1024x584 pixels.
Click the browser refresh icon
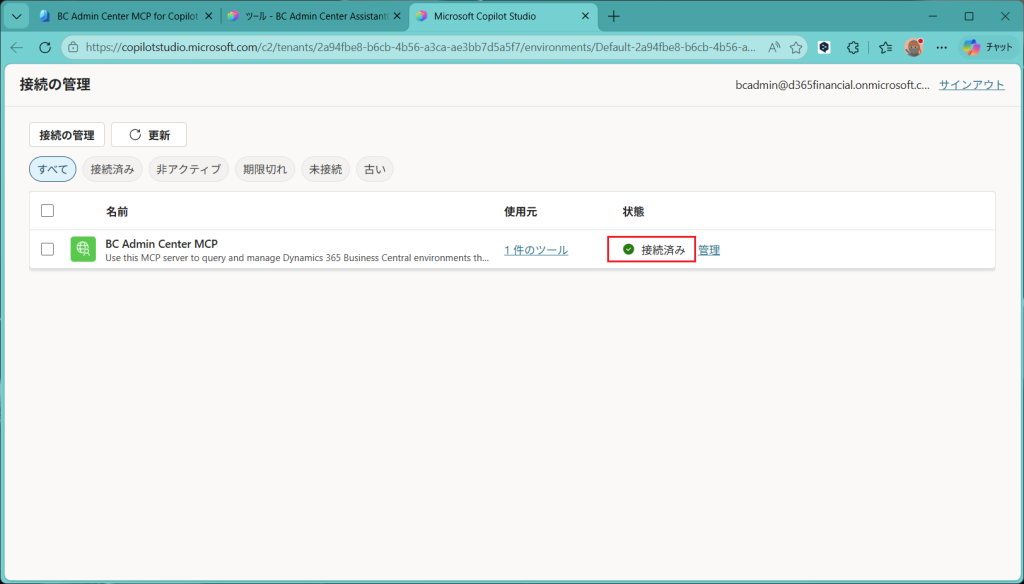44,47
